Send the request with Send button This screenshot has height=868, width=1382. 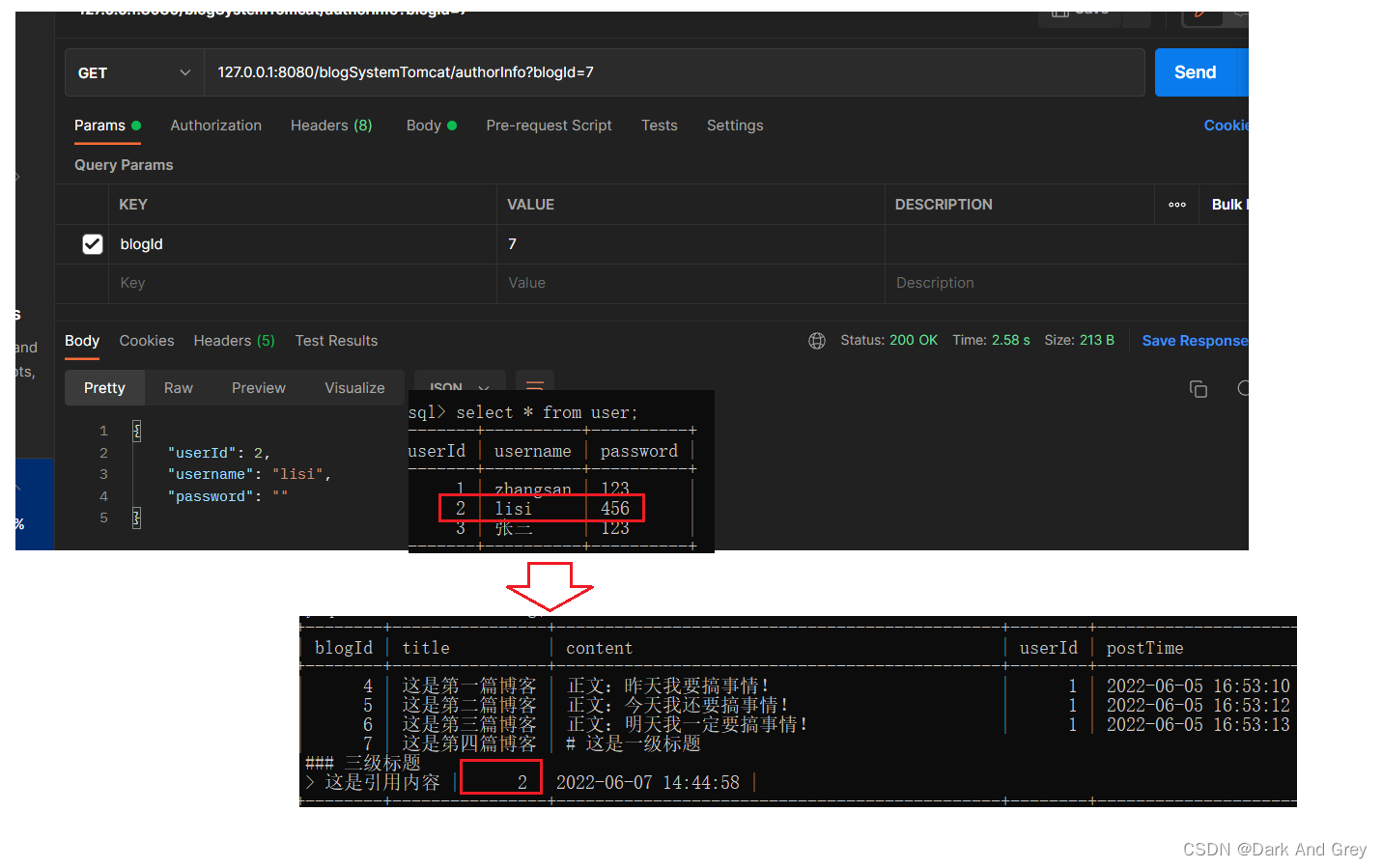tap(1196, 72)
